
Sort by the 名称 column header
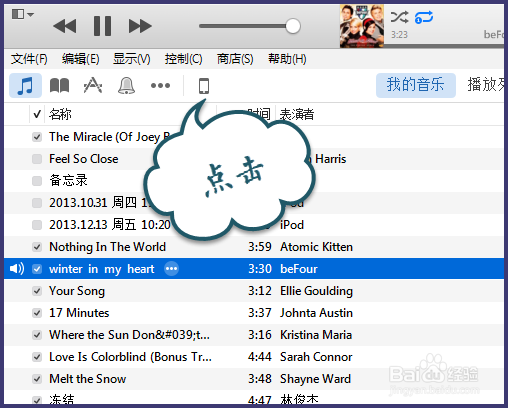pyautogui.click(x=60, y=114)
